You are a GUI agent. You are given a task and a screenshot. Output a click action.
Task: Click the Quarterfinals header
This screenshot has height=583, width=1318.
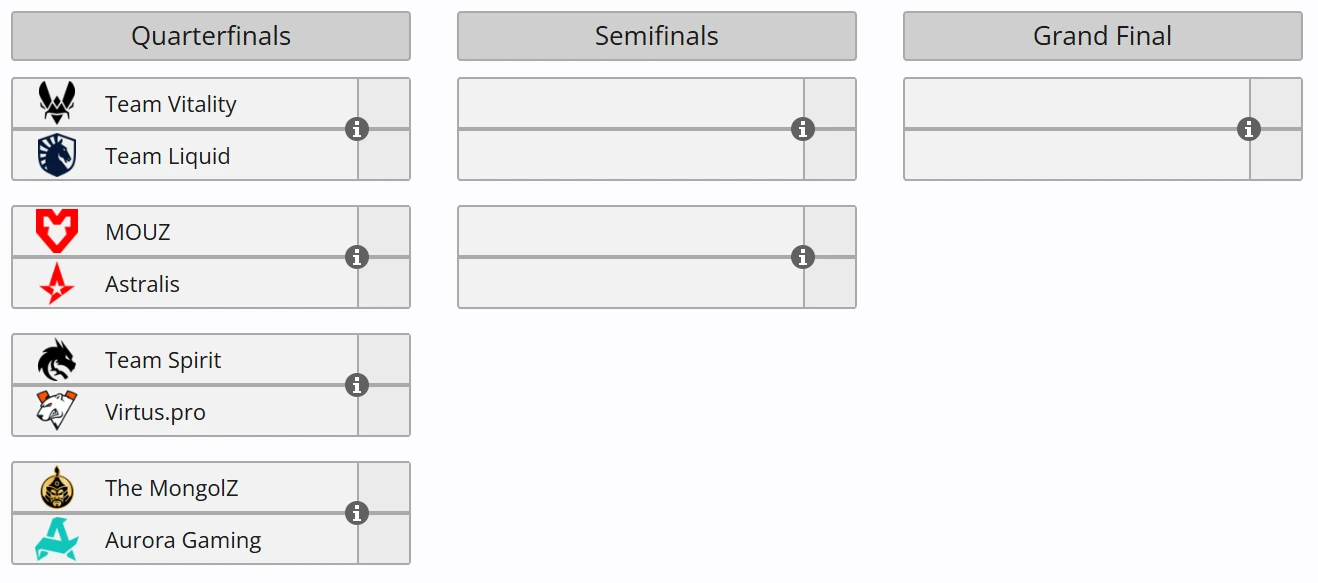[x=211, y=36]
